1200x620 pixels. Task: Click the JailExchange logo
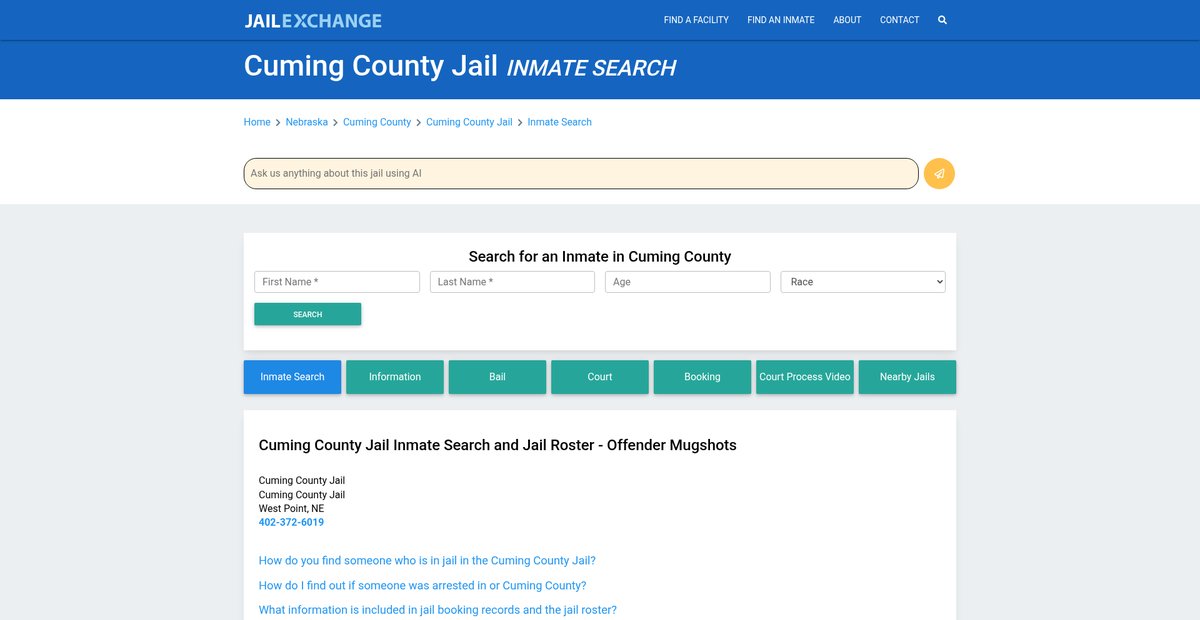[312, 20]
